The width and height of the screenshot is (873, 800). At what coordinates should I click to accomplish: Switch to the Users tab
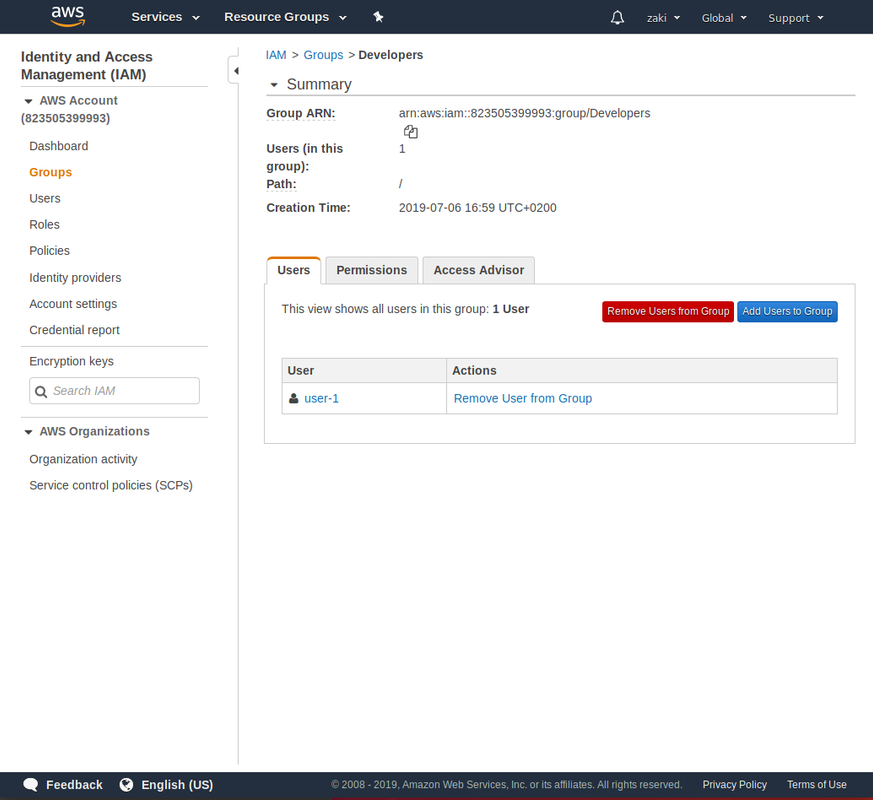[x=293, y=271]
